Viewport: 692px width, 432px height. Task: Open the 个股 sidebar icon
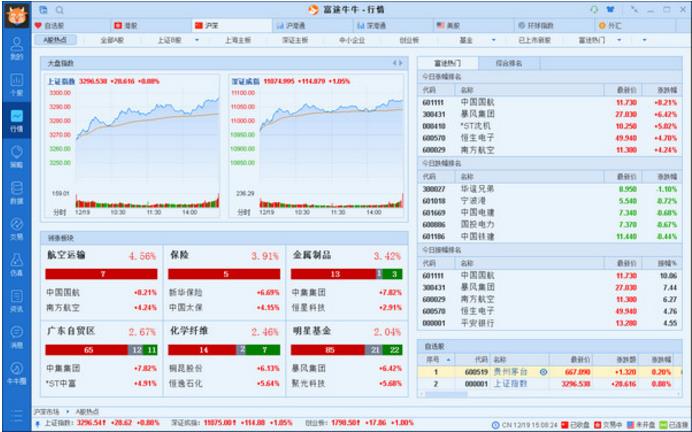[x=16, y=85]
